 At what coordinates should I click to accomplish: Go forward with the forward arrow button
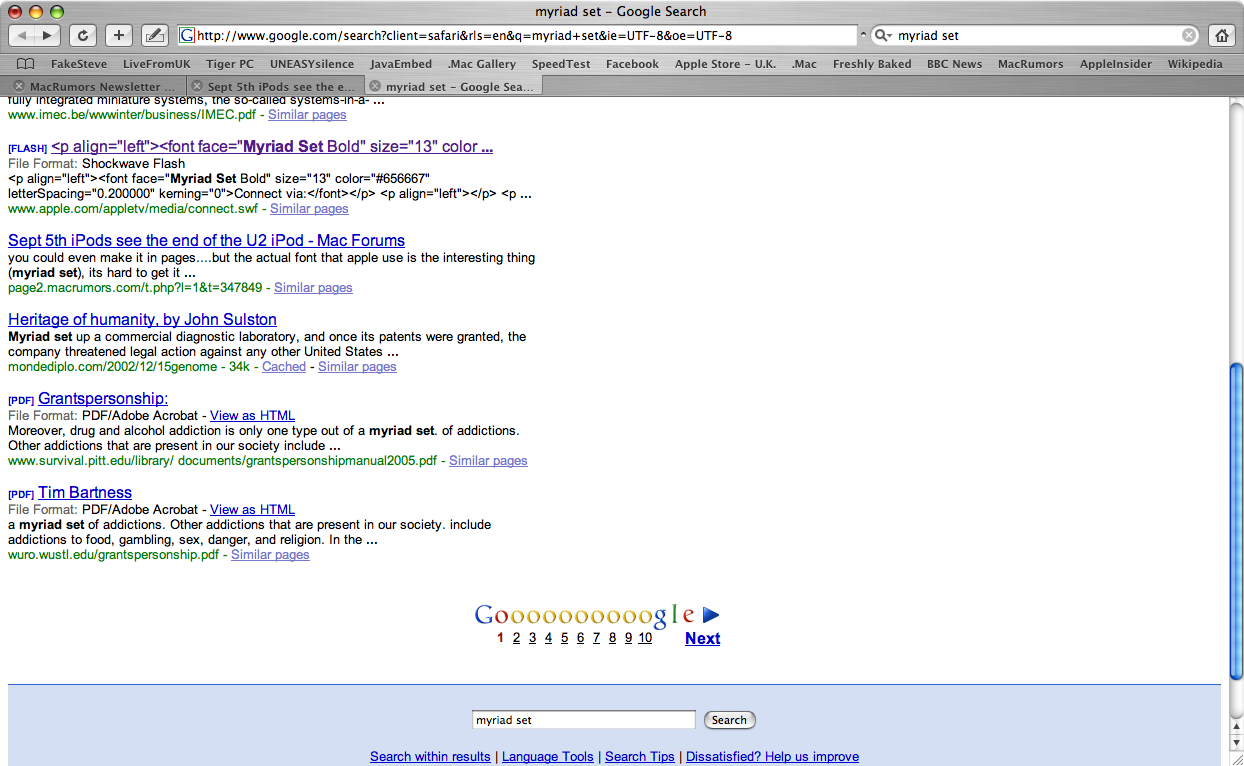47,35
